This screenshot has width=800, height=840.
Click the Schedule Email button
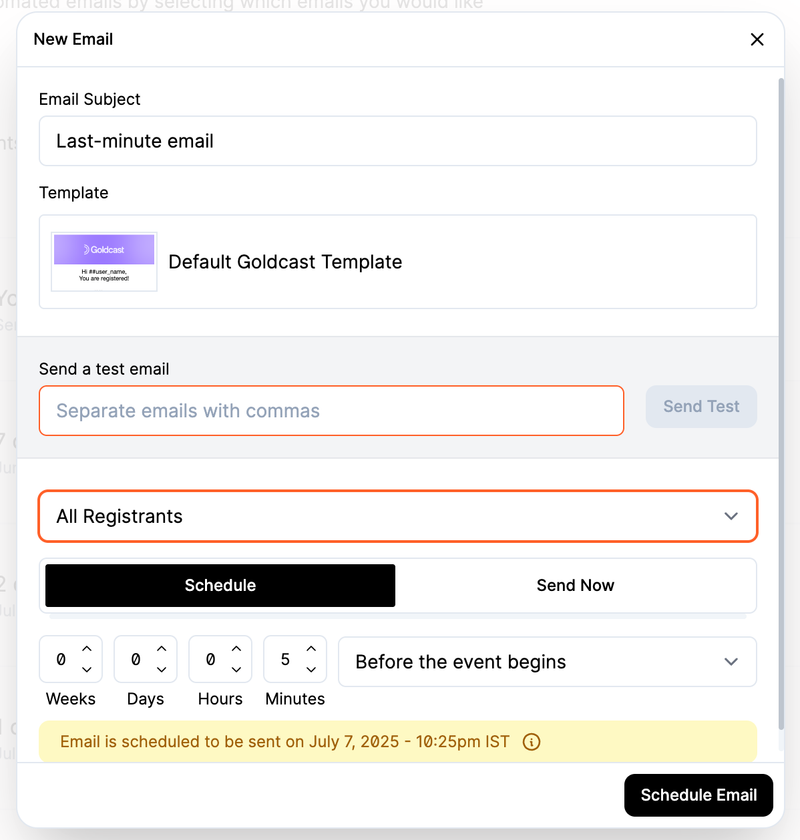[698, 795]
